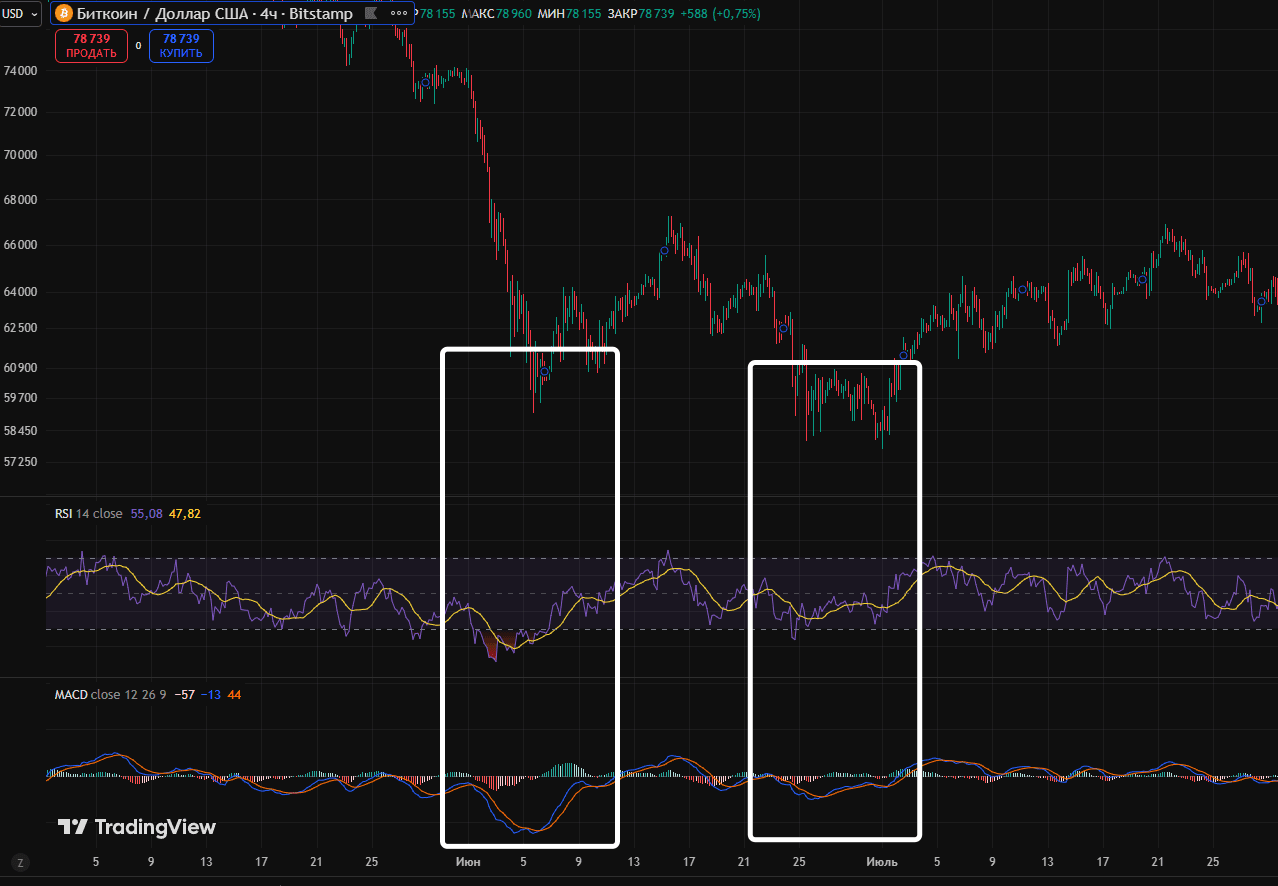This screenshot has width=1278, height=886.
Task: Click the MACD histogram value −57
Action: point(184,694)
